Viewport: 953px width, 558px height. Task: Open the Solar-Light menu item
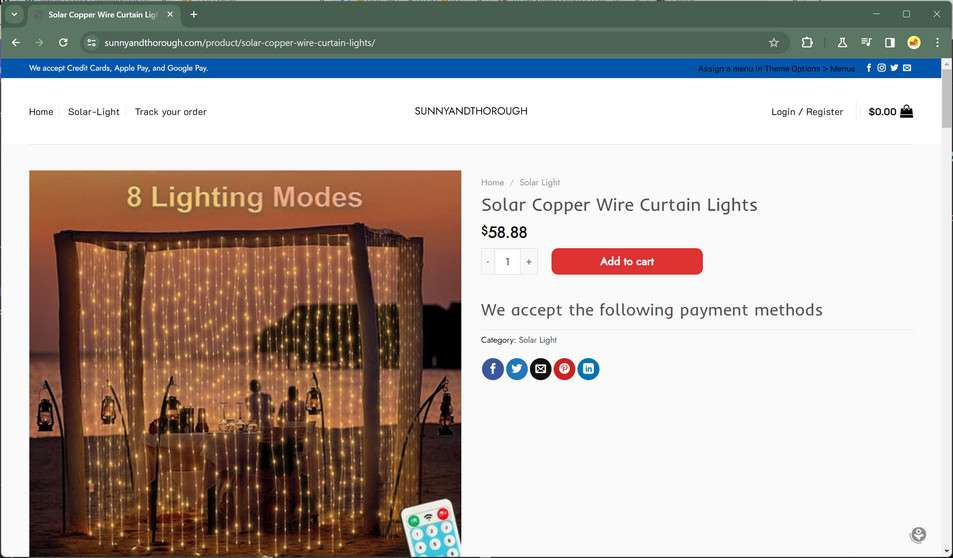pyautogui.click(x=94, y=112)
